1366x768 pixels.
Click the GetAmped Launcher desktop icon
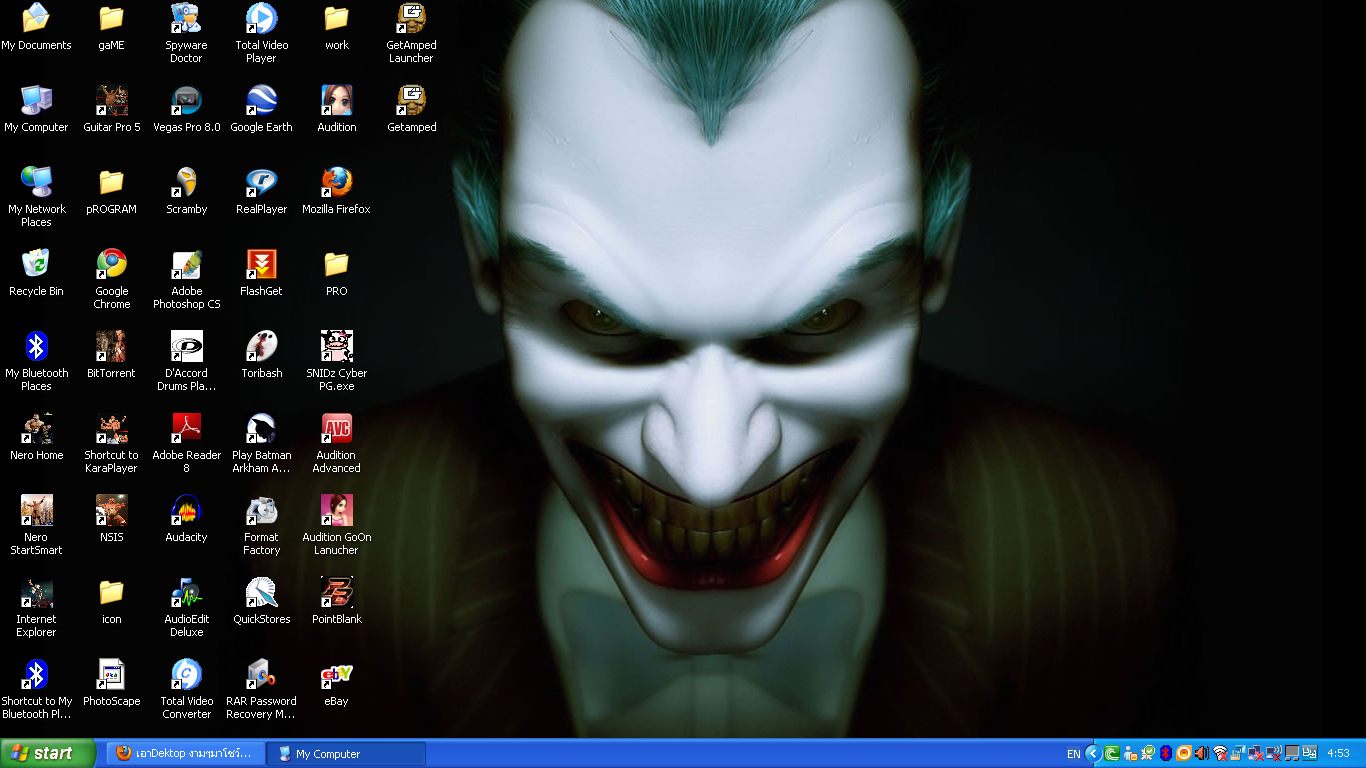pos(411,33)
